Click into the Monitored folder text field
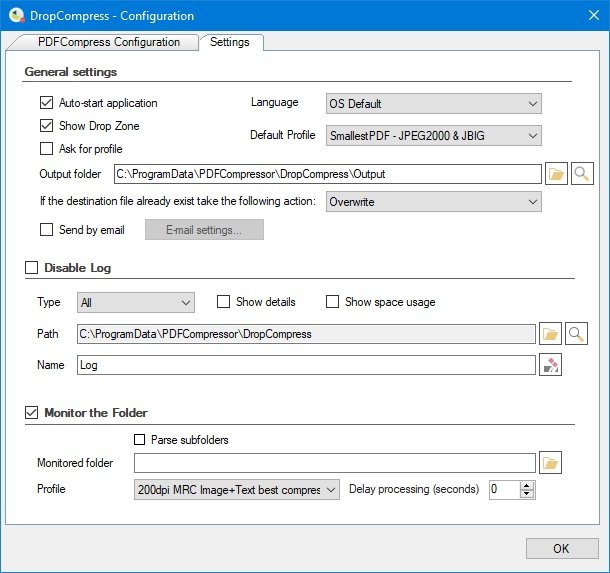The width and height of the screenshot is (610, 573). pyautogui.click(x=335, y=462)
